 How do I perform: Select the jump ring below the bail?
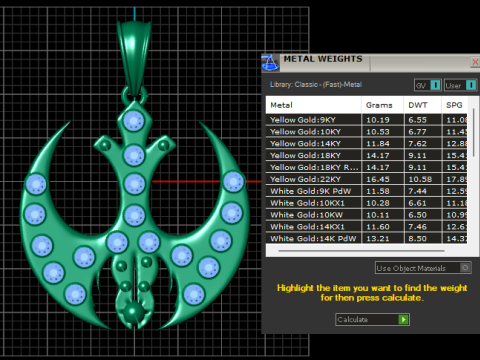coord(134,95)
